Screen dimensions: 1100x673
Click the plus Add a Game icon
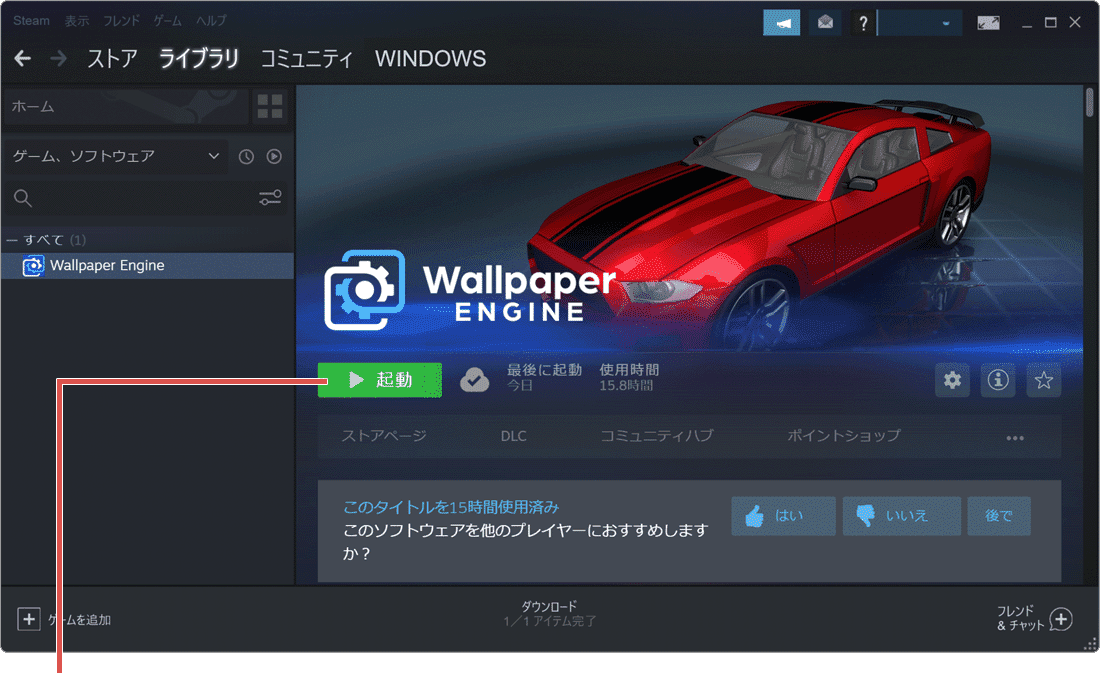(x=29, y=619)
